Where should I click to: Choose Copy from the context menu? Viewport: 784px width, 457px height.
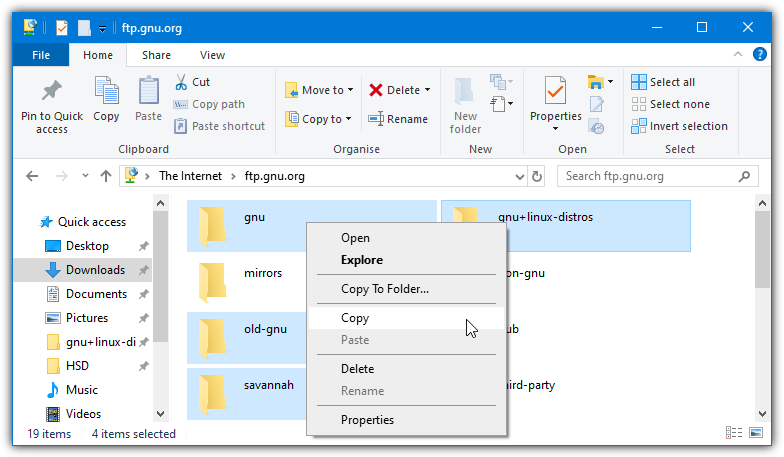406,318
